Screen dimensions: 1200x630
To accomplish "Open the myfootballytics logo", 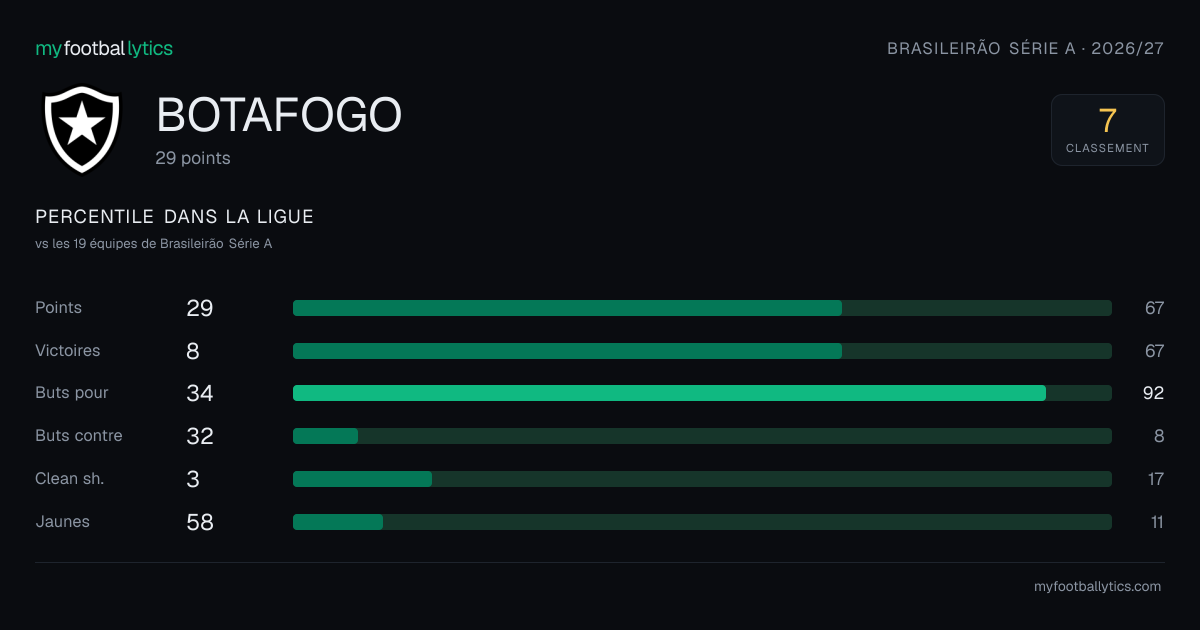I will pos(104,48).
